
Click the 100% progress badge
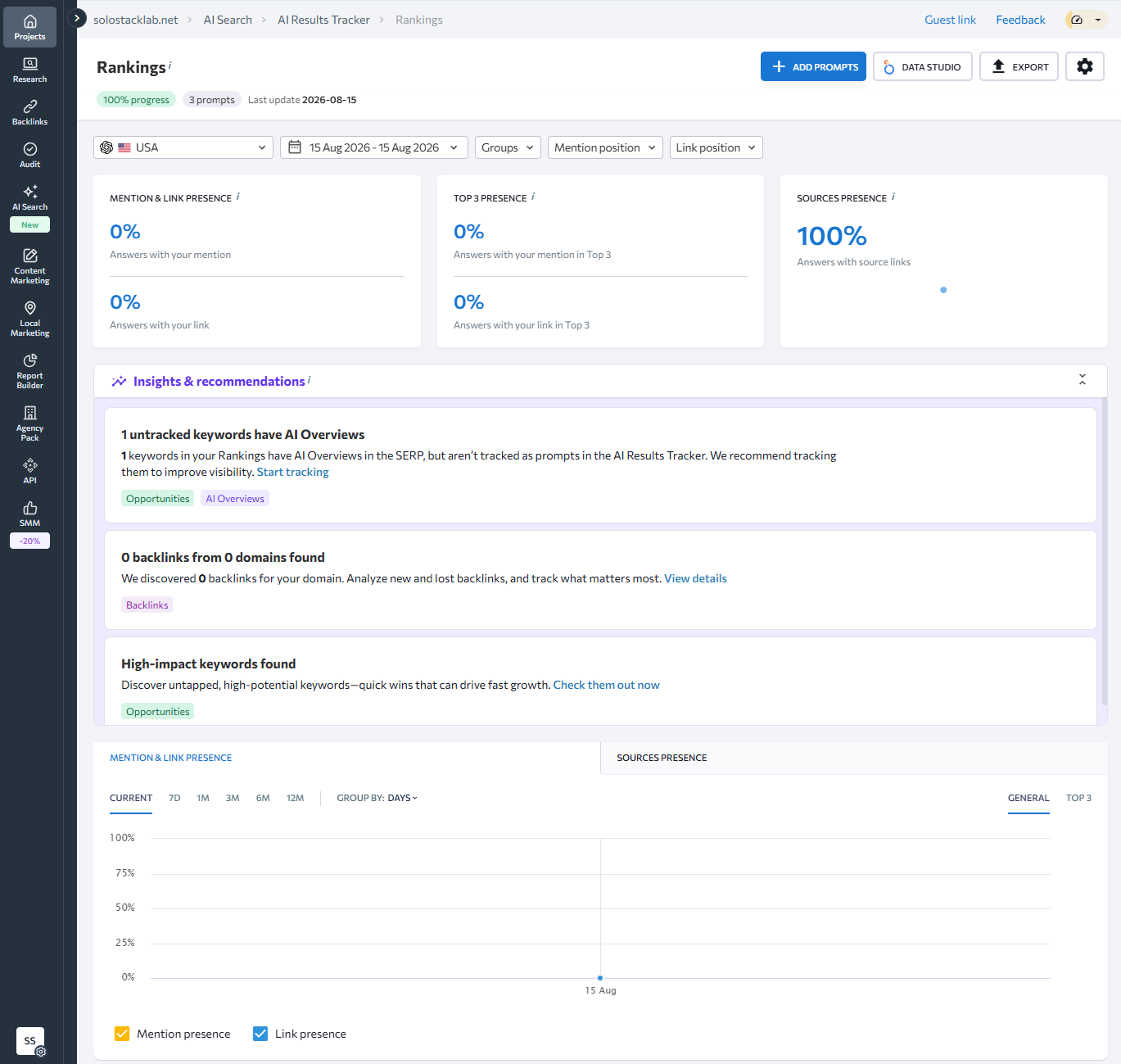pyautogui.click(x=136, y=100)
